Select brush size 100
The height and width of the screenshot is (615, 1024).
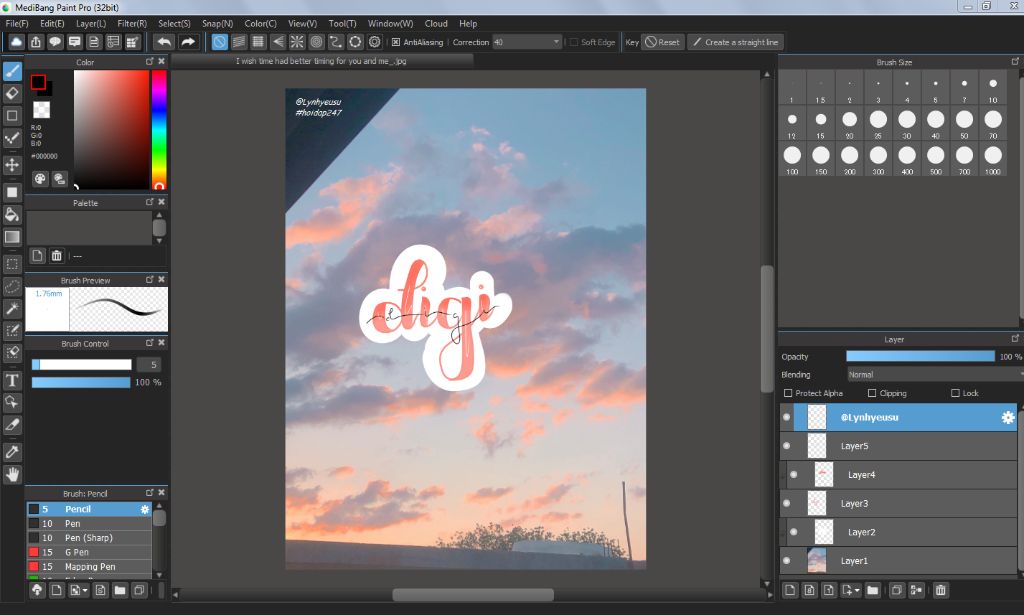(x=792, y=161)
